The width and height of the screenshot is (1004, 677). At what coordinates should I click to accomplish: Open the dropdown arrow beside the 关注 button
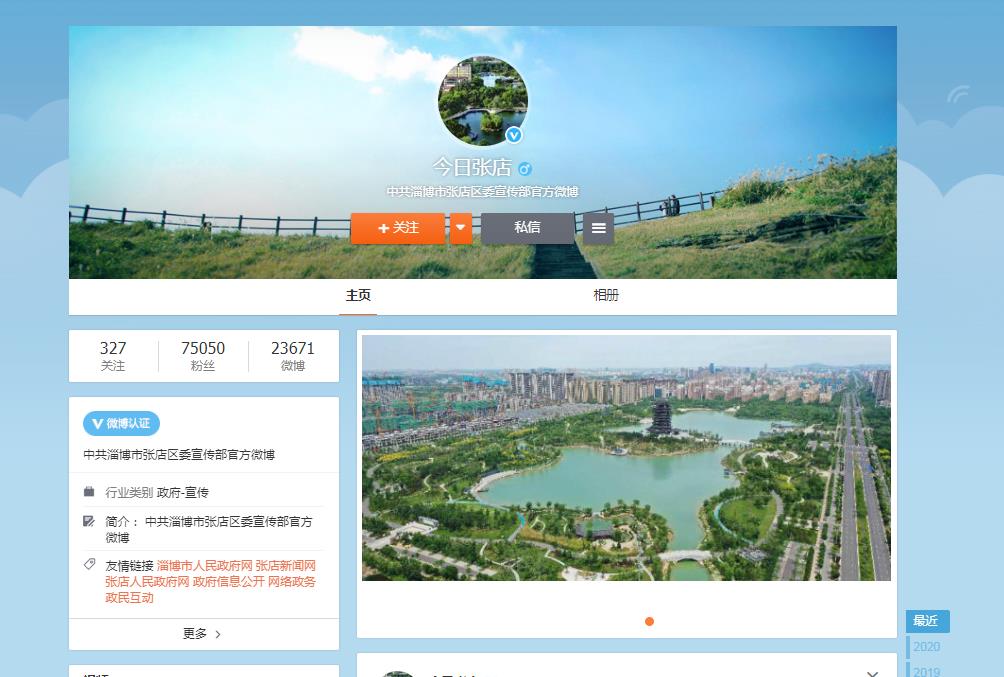460,228
